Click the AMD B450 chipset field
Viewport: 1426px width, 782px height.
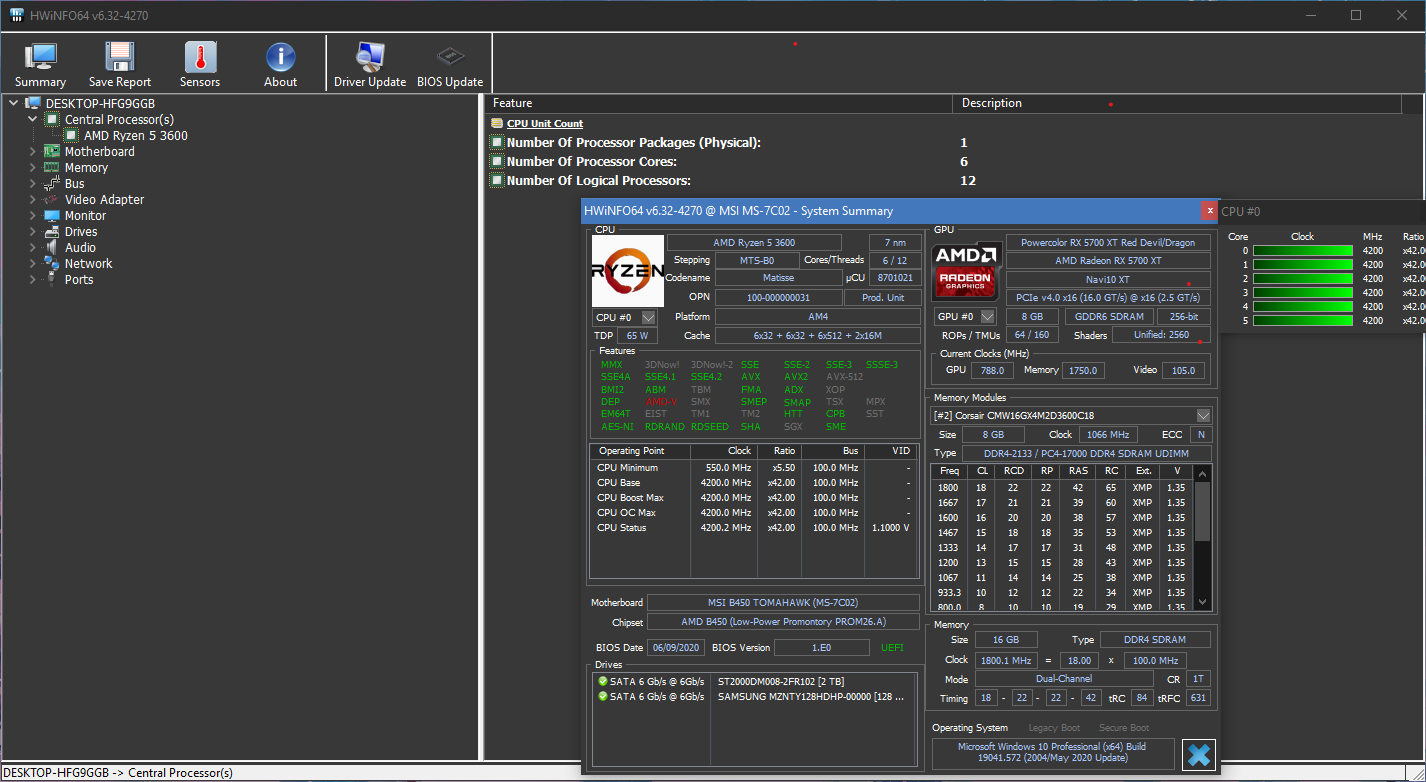coord(783,622)
